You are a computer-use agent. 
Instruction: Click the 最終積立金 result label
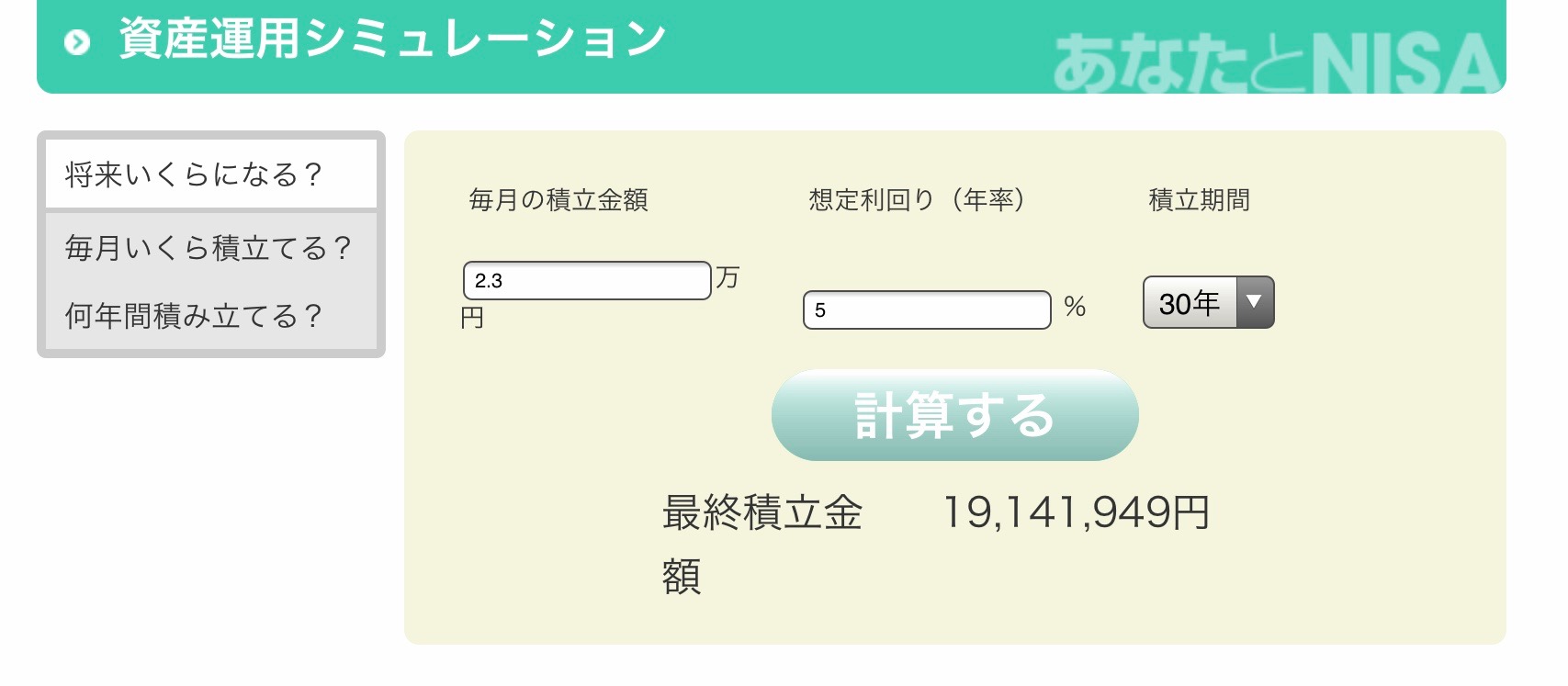[762, 512]
